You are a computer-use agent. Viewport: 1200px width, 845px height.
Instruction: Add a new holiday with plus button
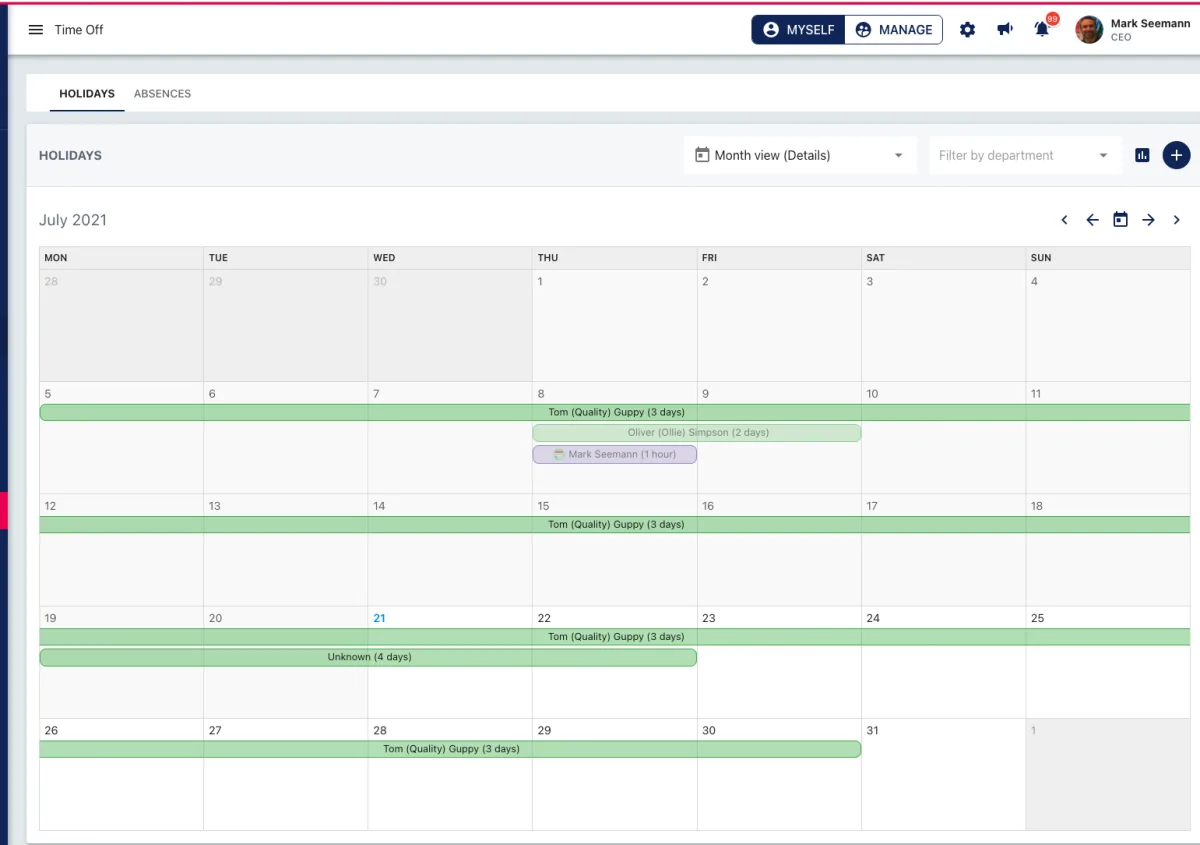[1176, 155]
